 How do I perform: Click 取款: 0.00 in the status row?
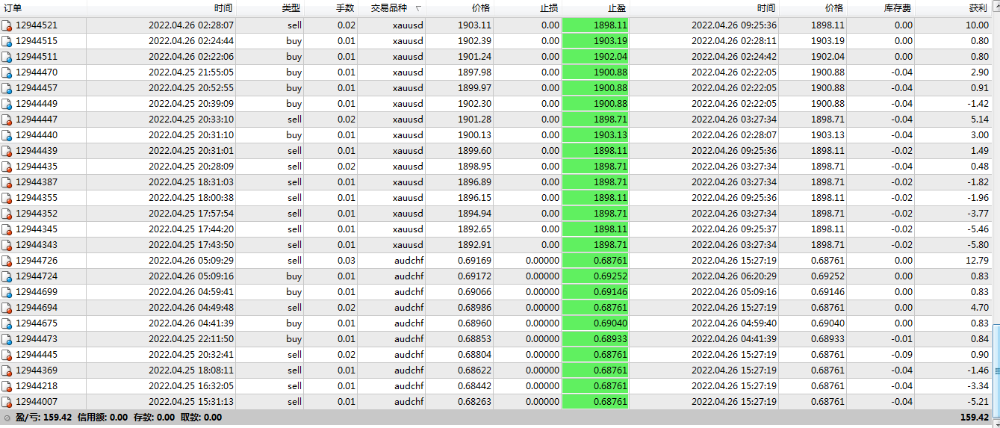coord(200,418)
